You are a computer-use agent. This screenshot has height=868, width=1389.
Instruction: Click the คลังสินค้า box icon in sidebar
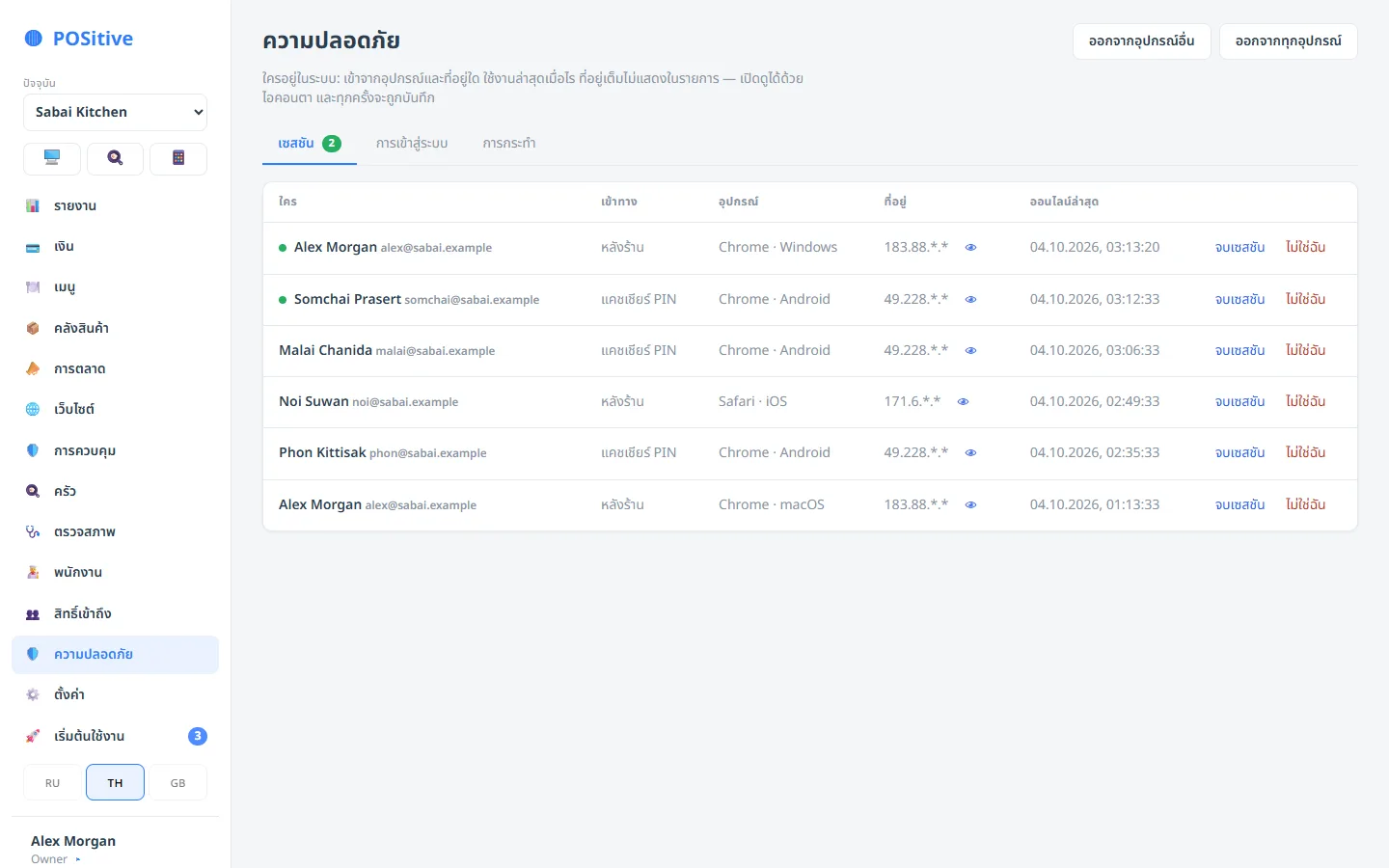(33, 328)
